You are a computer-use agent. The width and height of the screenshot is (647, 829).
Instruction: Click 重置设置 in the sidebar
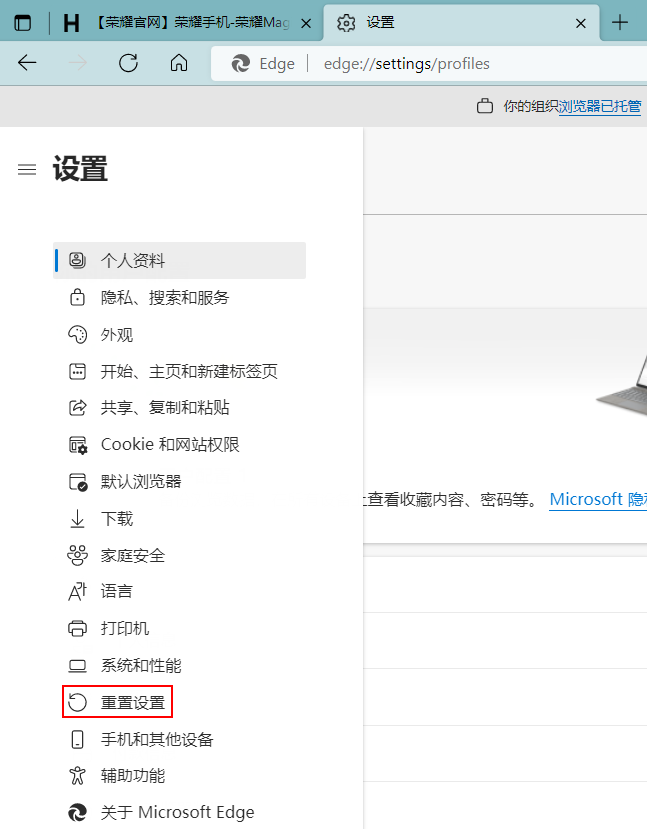point(132,703)
